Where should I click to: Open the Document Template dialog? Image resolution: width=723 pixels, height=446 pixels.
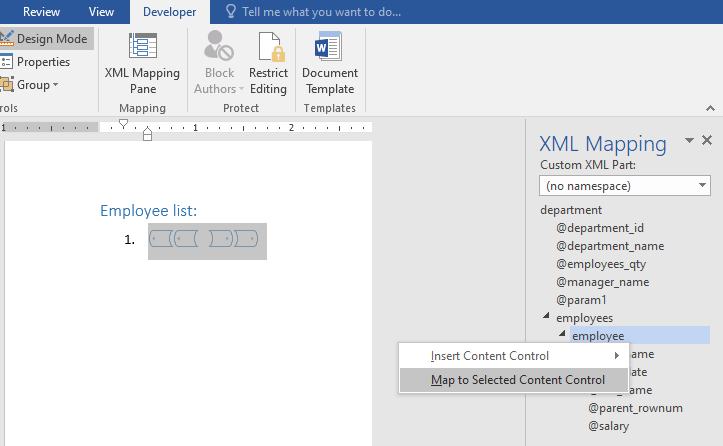[330, 63]
